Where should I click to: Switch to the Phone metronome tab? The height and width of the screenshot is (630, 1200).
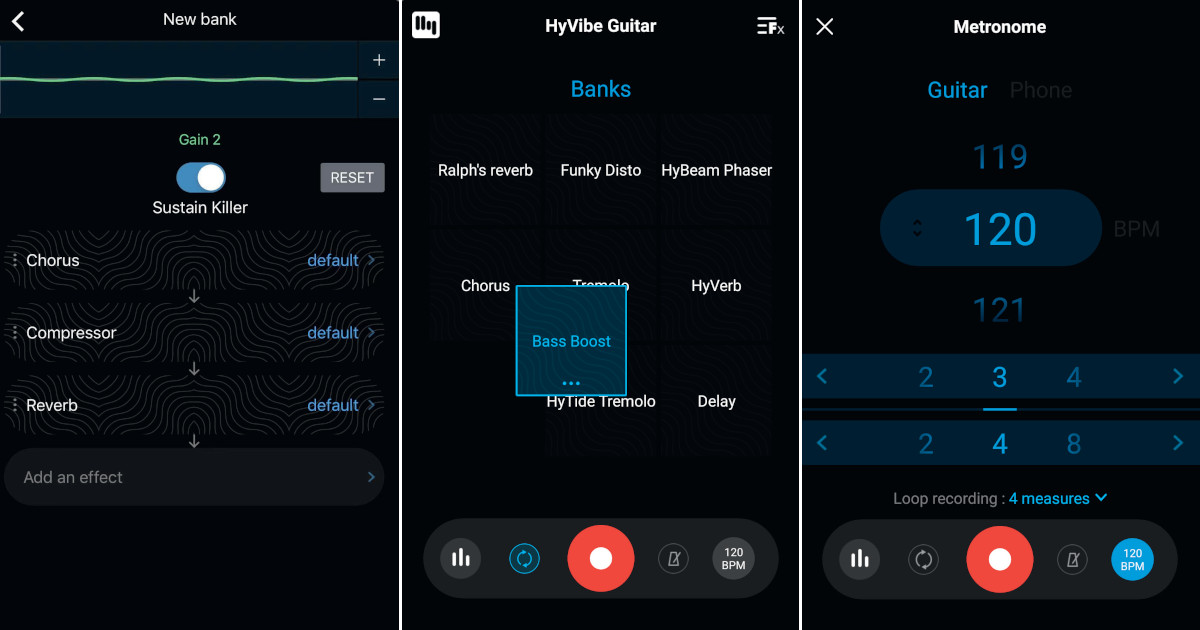tap(1041, 90)
